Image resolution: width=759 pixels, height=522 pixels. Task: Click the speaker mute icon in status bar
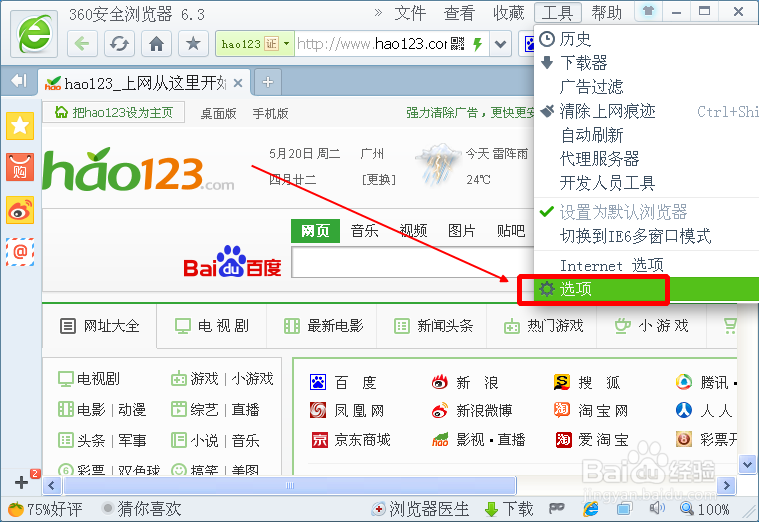(x=656, y=508)
